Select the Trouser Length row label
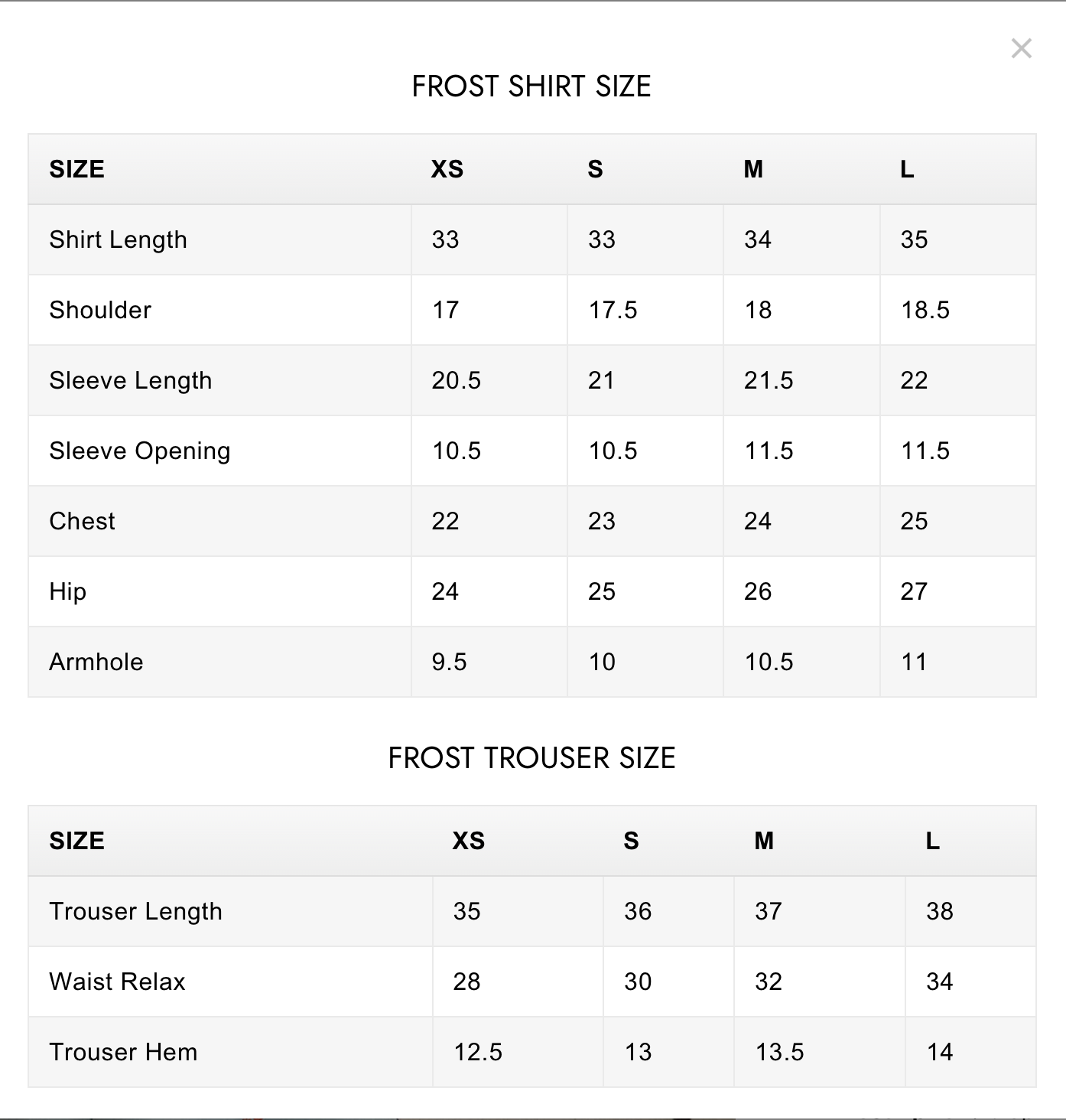 point(135,911)
